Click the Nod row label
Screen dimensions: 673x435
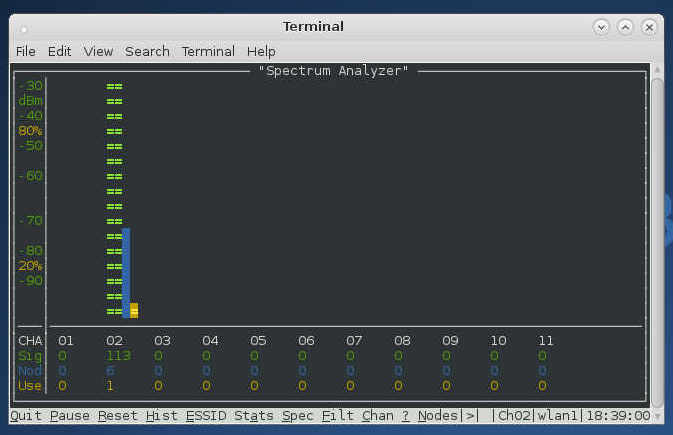coord(30,371)
